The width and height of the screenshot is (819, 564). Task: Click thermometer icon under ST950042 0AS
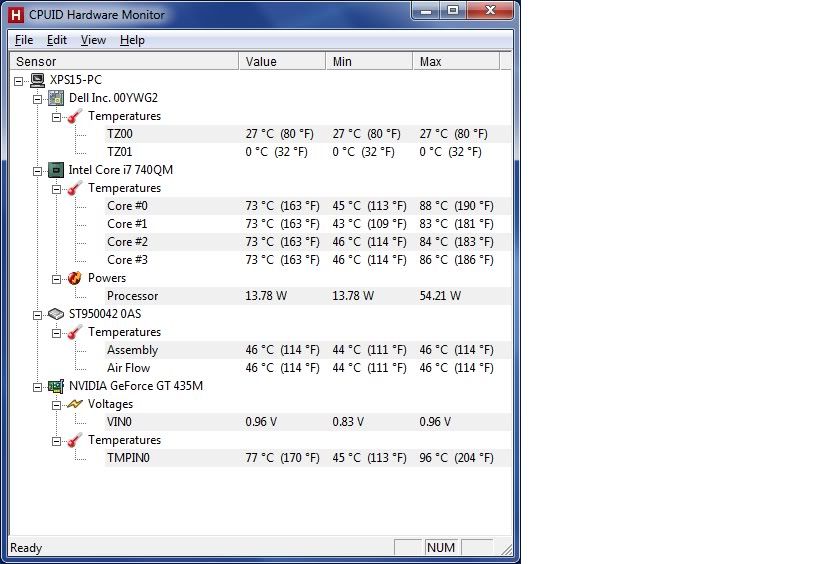click(x=75, y=332)
